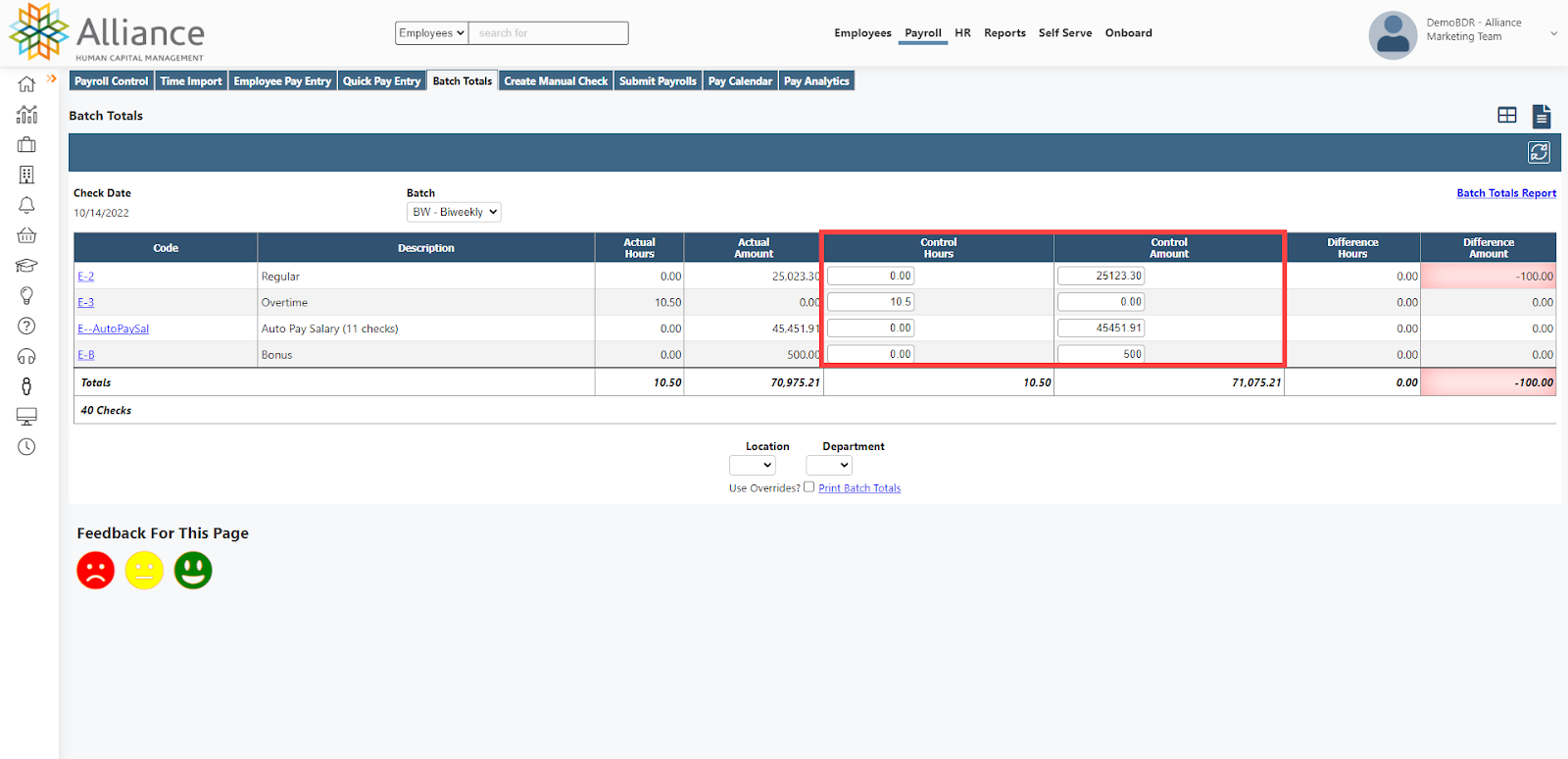Open the shopping basket sidebar icon
Image resolution: width=1568 pixels, height=759 pixels.
(26, 235)
